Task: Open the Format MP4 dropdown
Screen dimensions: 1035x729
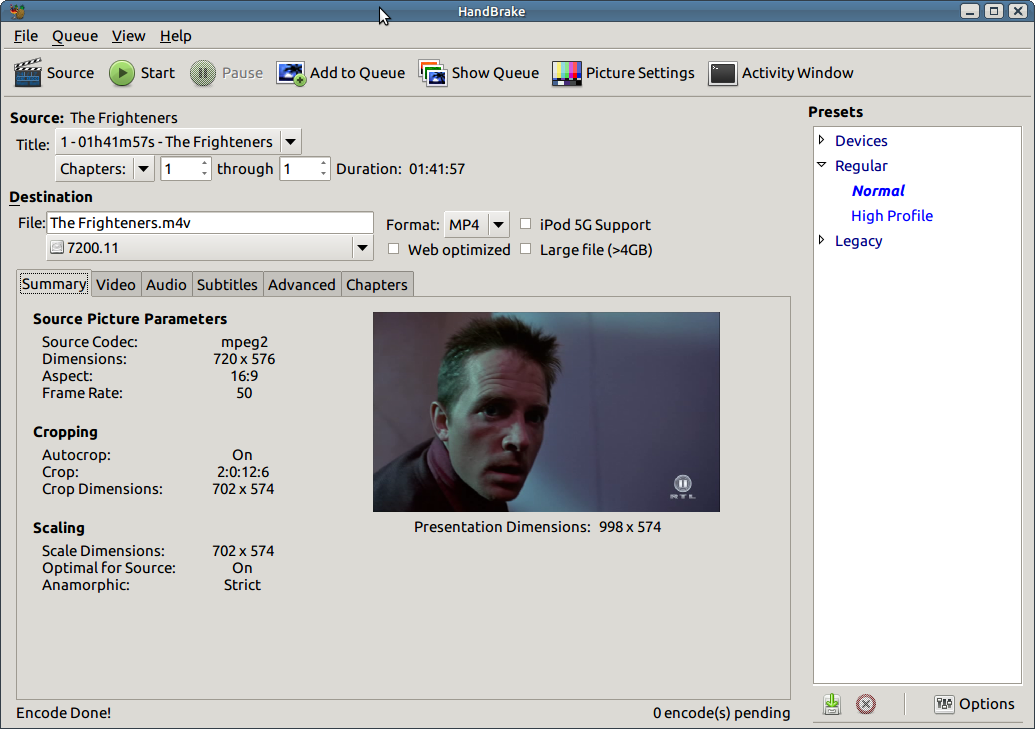Action: 498,225
